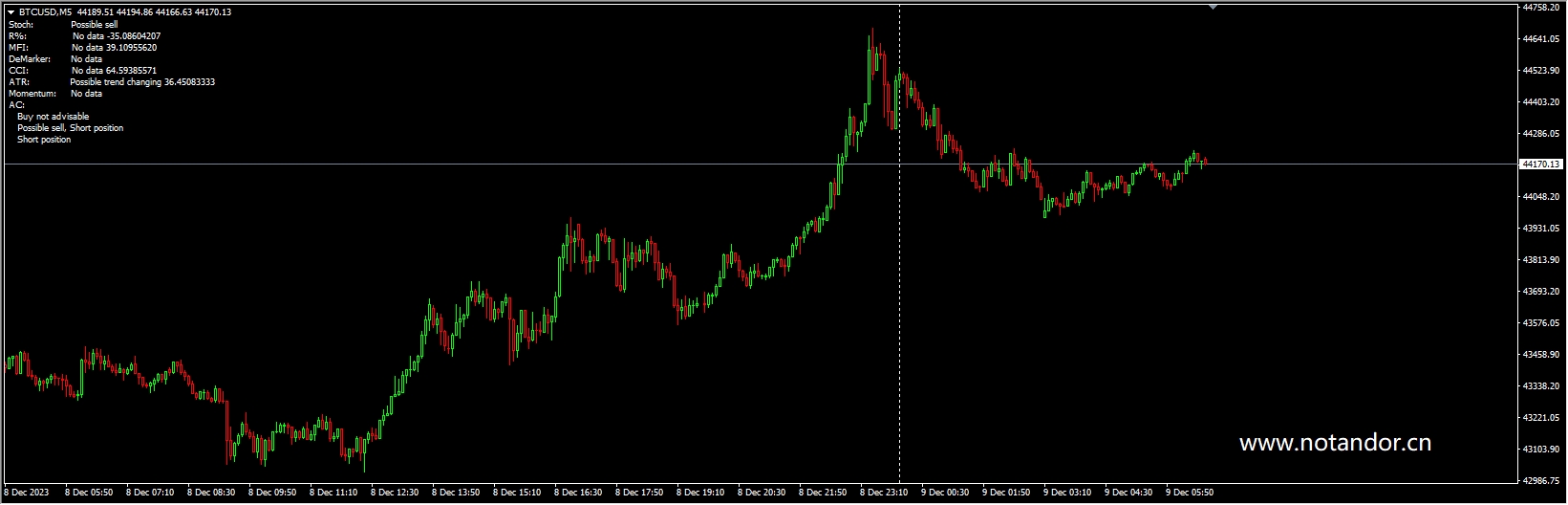The width and height of the screenshot is (1568, 505).
Task: Click the 44286.00 price axis label
Action: tap(1540, 133)
